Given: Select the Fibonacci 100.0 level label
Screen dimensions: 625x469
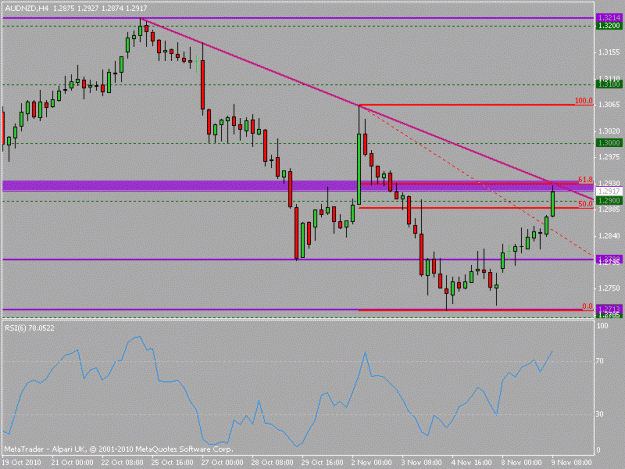Looking at the screenshot, I should pyautogui.click(x=584, y=101).
